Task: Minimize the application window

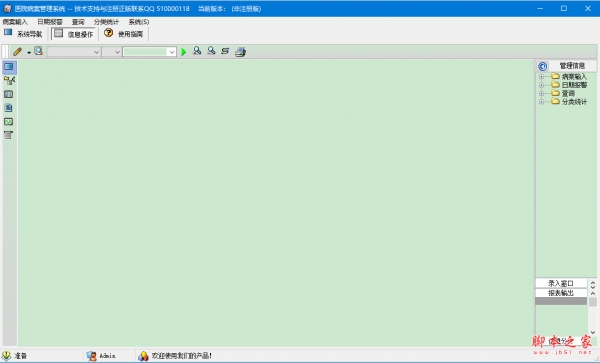Action: 540,8
